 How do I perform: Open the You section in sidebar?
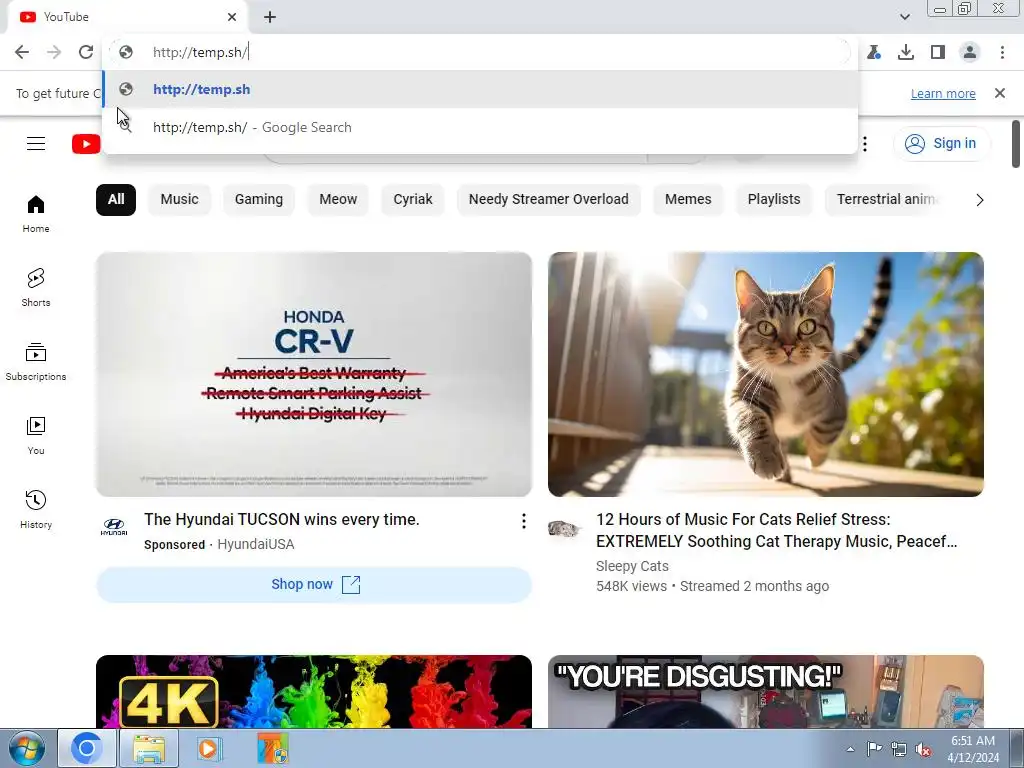tap(36, 436)
